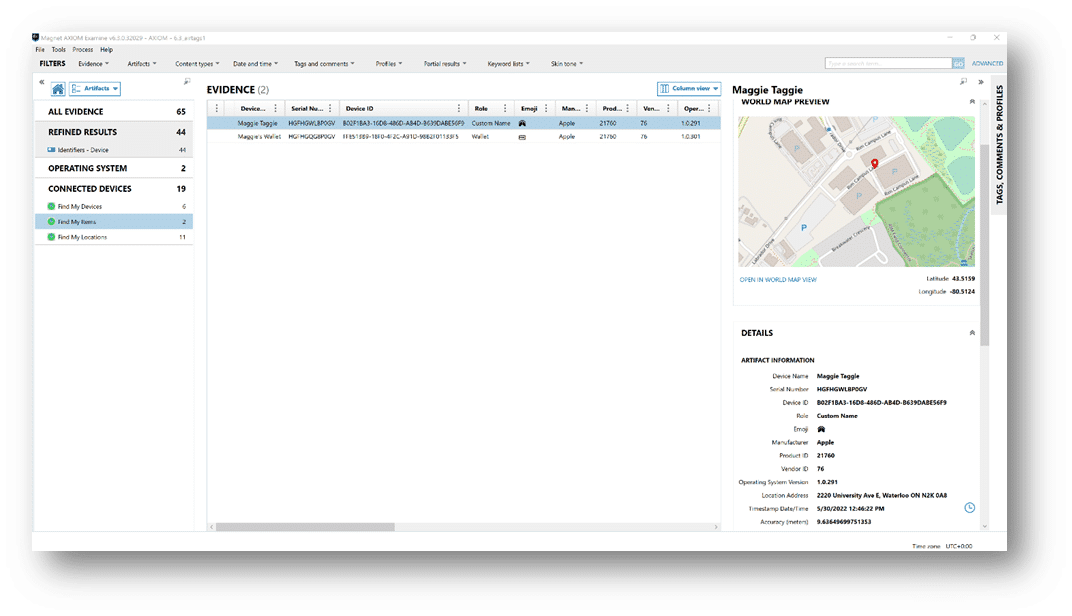
Task: Open the Serial Number column options menu
Action: click(330, 109)
